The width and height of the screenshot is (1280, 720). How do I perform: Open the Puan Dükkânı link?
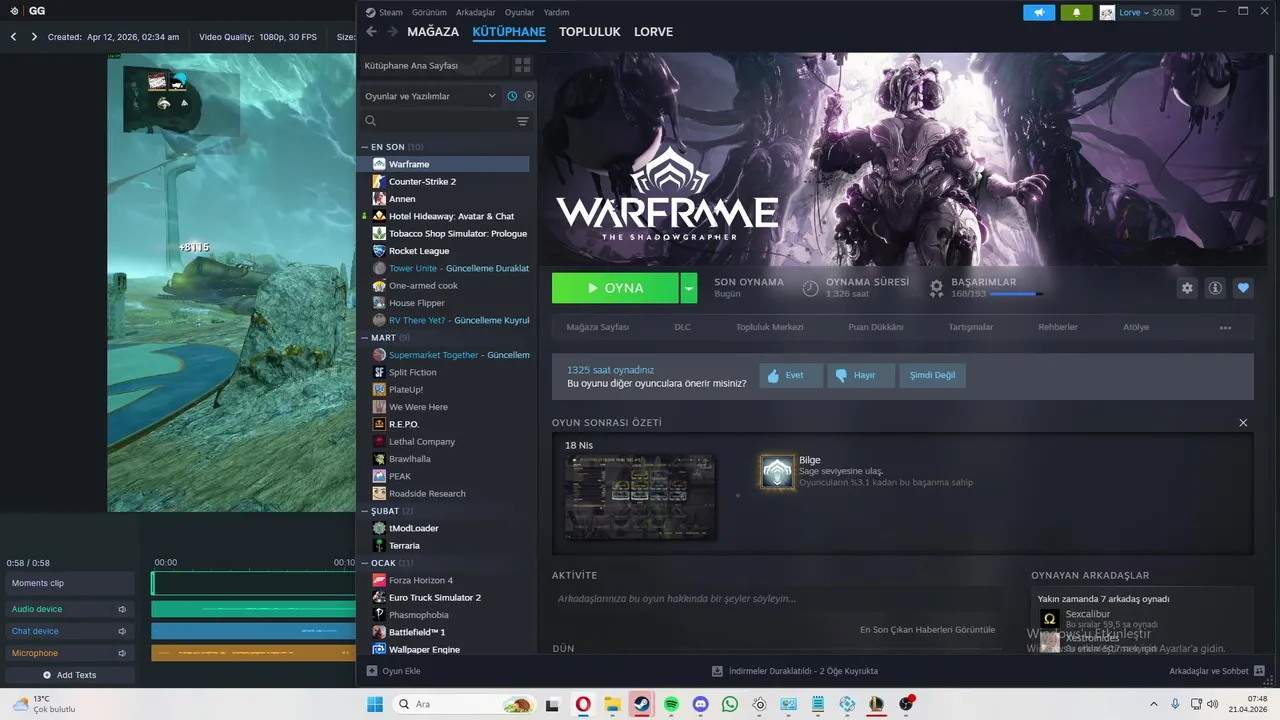(876, 327)
